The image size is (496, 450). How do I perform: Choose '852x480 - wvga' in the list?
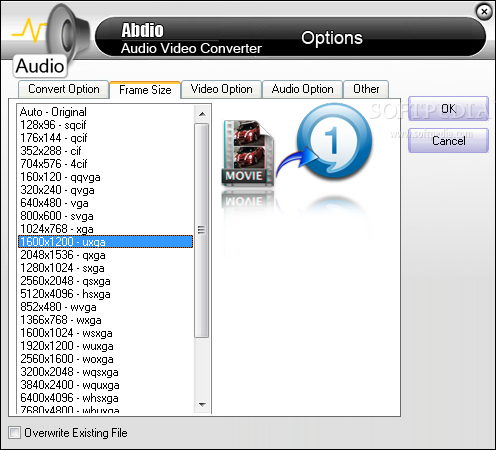(x=105, y=307)
